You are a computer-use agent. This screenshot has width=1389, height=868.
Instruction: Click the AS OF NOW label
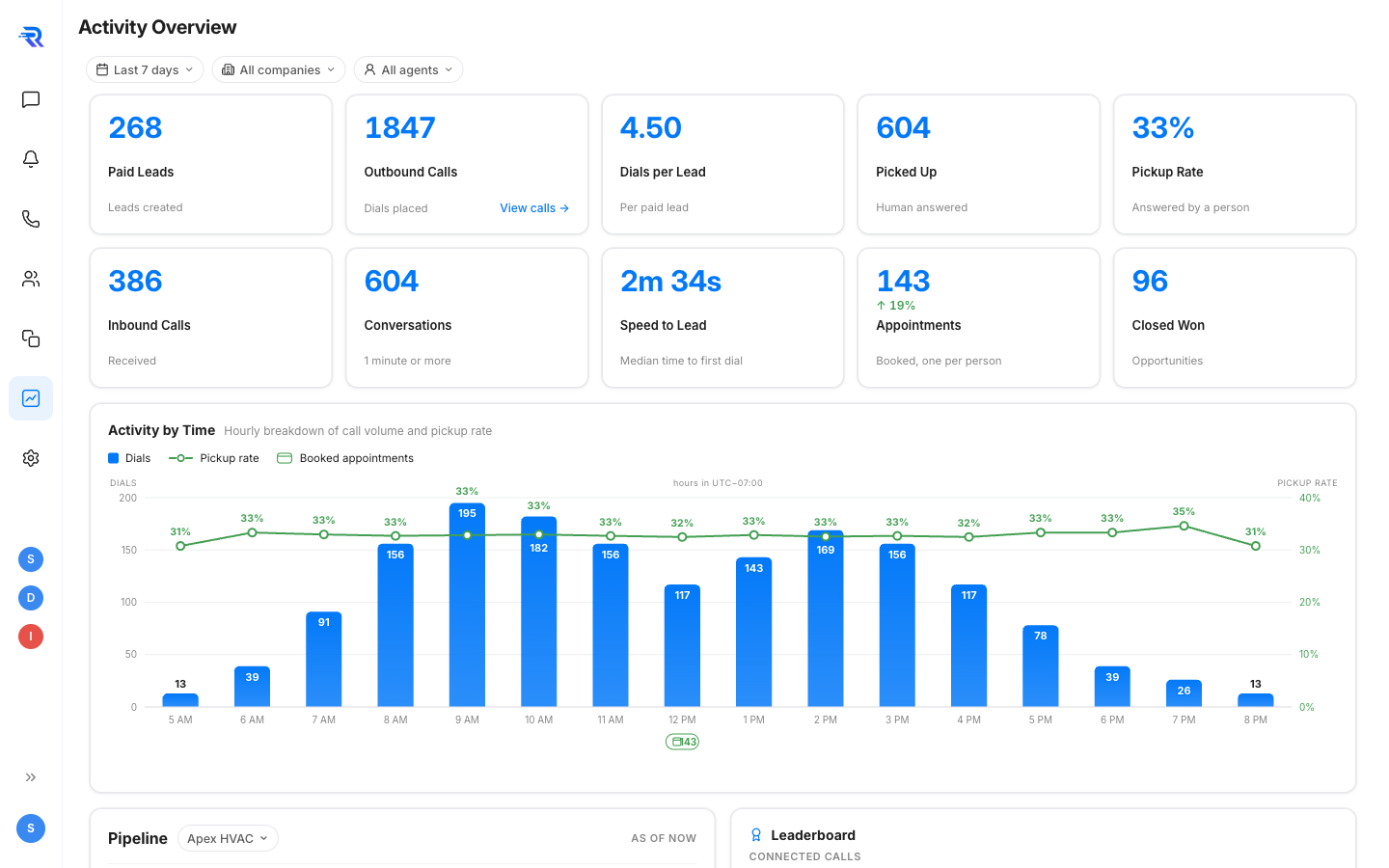click(664, 838)
